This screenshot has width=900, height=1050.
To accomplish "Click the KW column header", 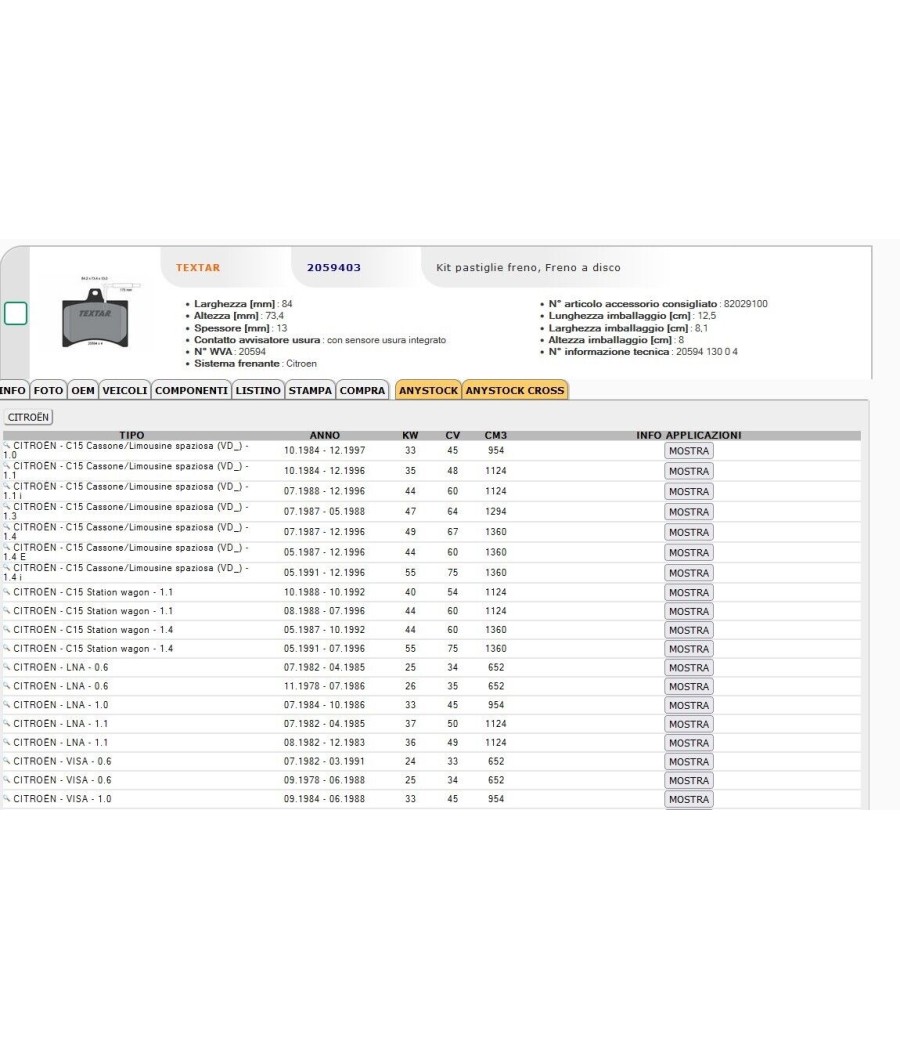I will (410, 435).
